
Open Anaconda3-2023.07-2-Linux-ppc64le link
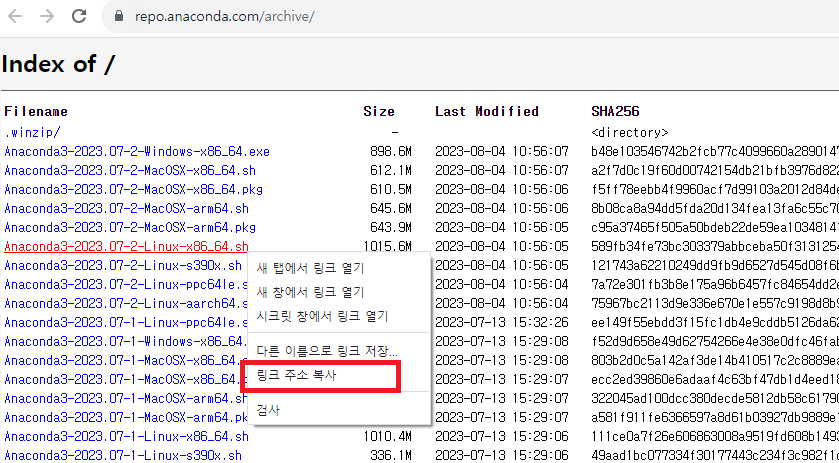coord(126,284)
